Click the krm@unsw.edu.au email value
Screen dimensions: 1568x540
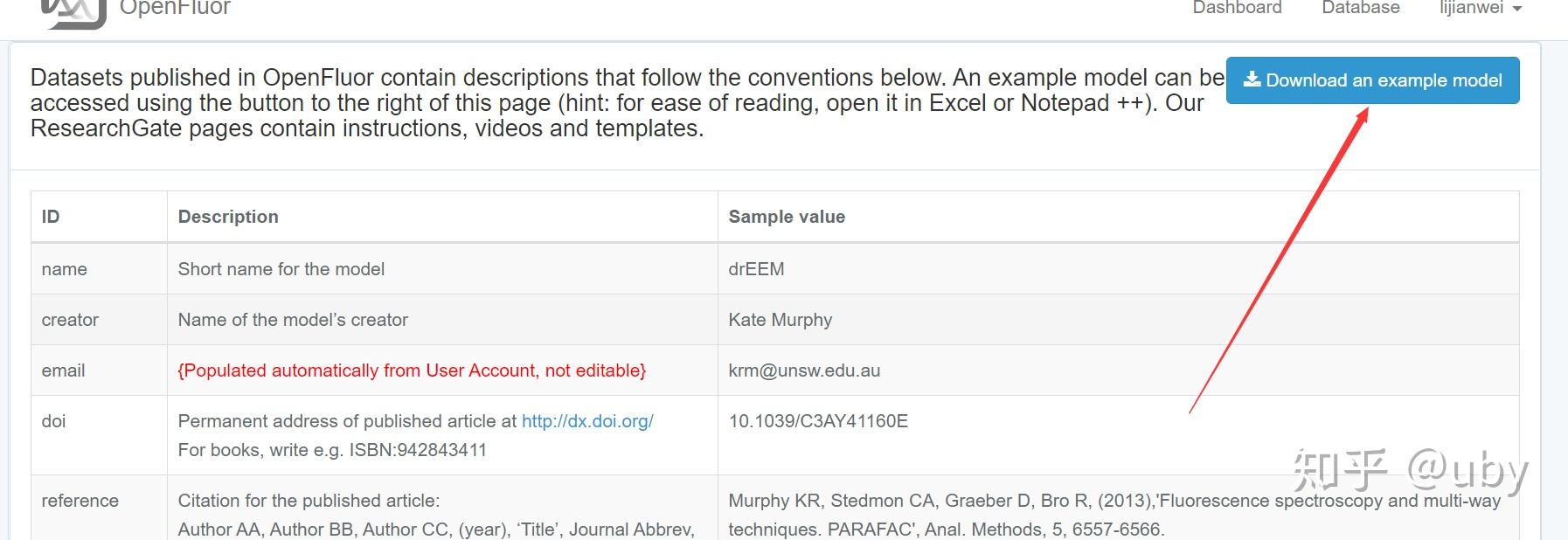click(x=804, y=370)
